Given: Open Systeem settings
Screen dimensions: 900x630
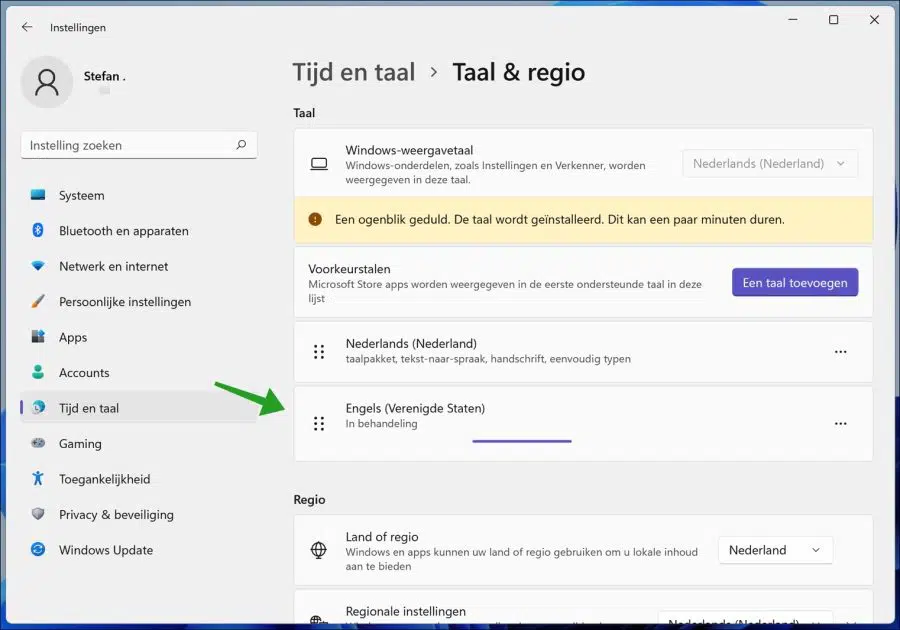Looking at the screenshot, I should (x=138, y=195).
